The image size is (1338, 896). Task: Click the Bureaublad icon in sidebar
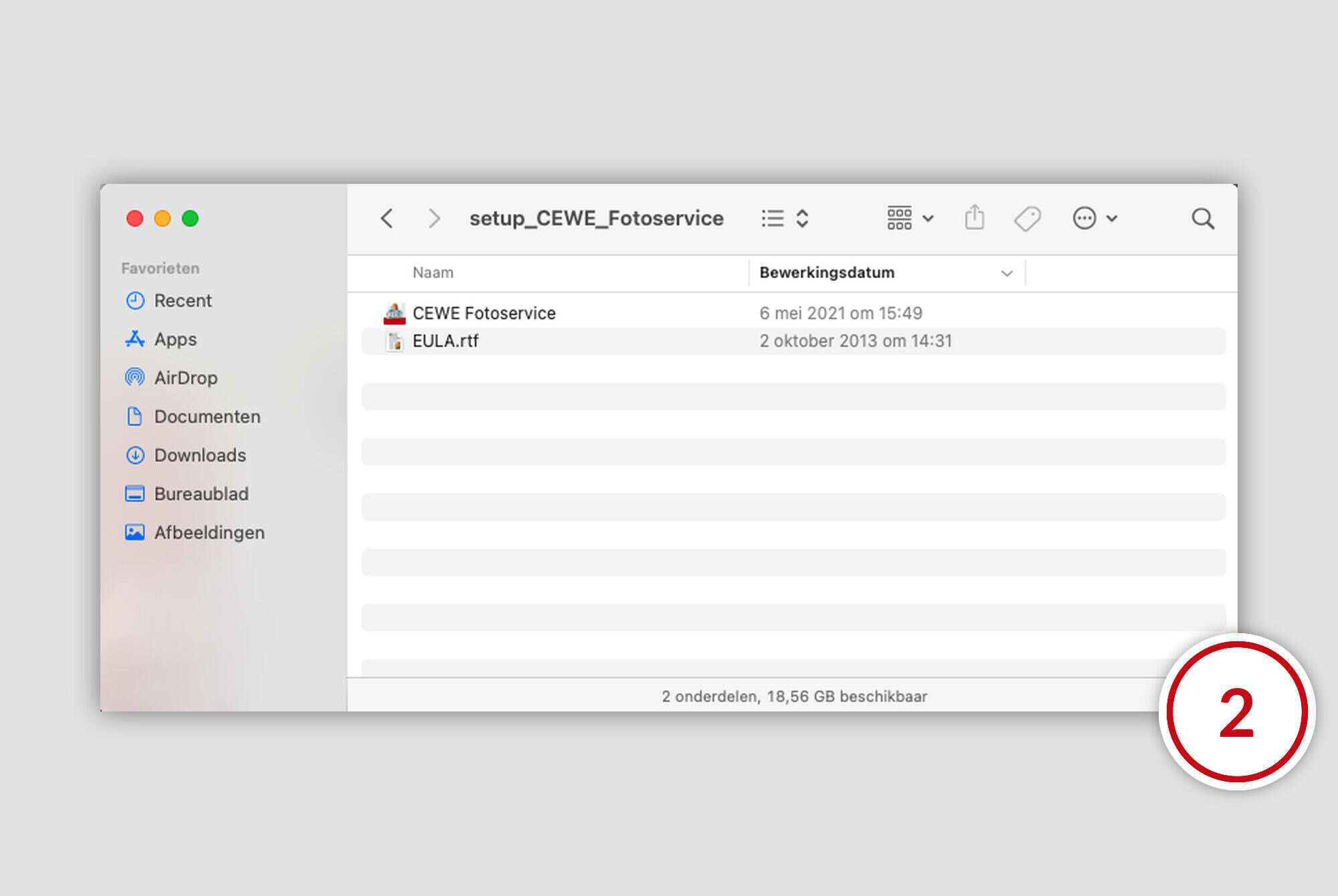pyautogui.click(x=135, y=493)
